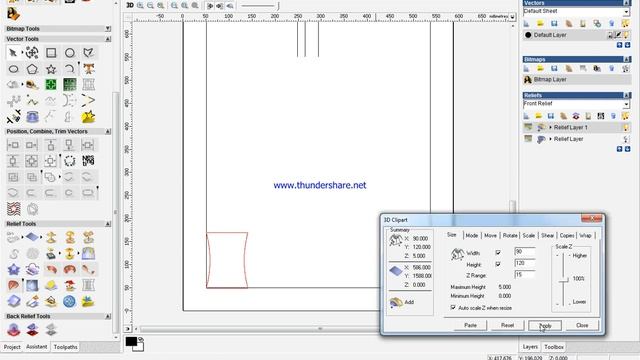640x360 pixels.
Task: Open the Default Sheet dropdown
Action: (x=626, y=12)
